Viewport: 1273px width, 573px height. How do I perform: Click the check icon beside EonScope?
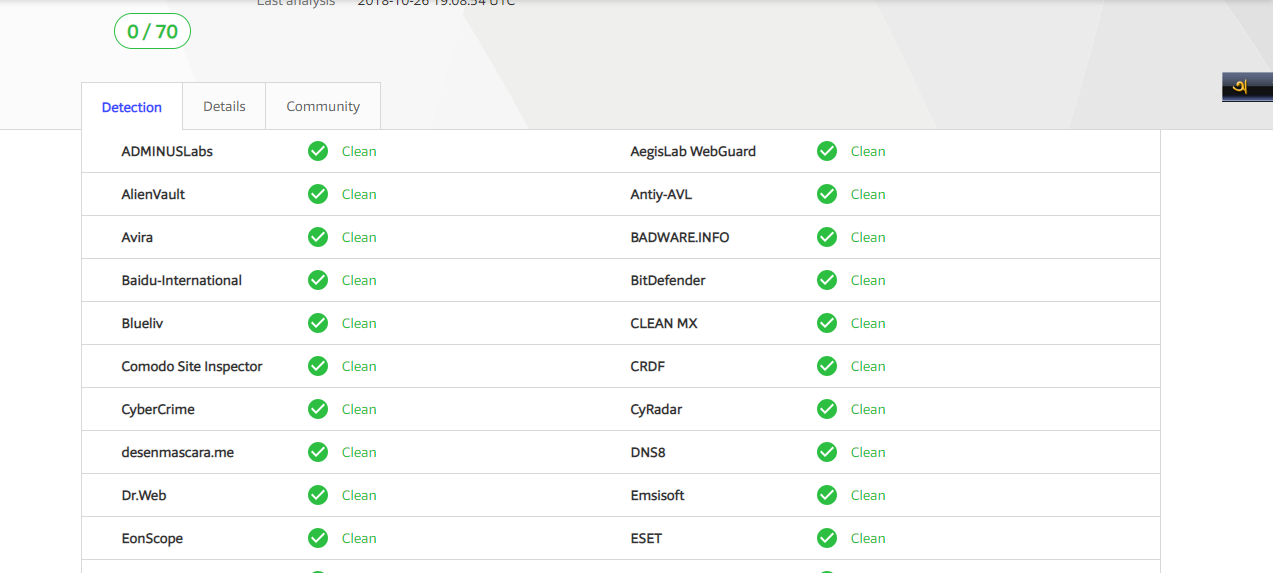click(318, 538)
